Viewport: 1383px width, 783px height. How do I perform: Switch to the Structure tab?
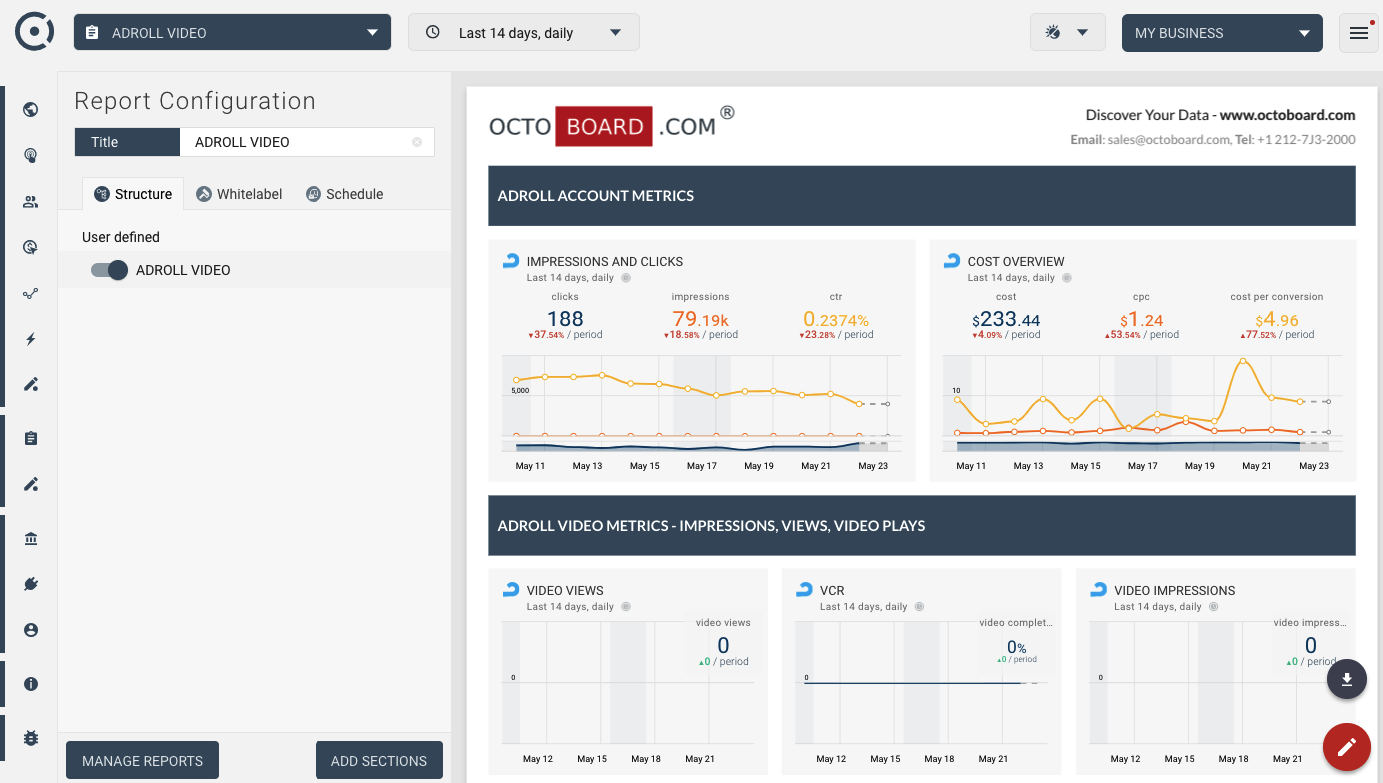click(x=133, y=194)
